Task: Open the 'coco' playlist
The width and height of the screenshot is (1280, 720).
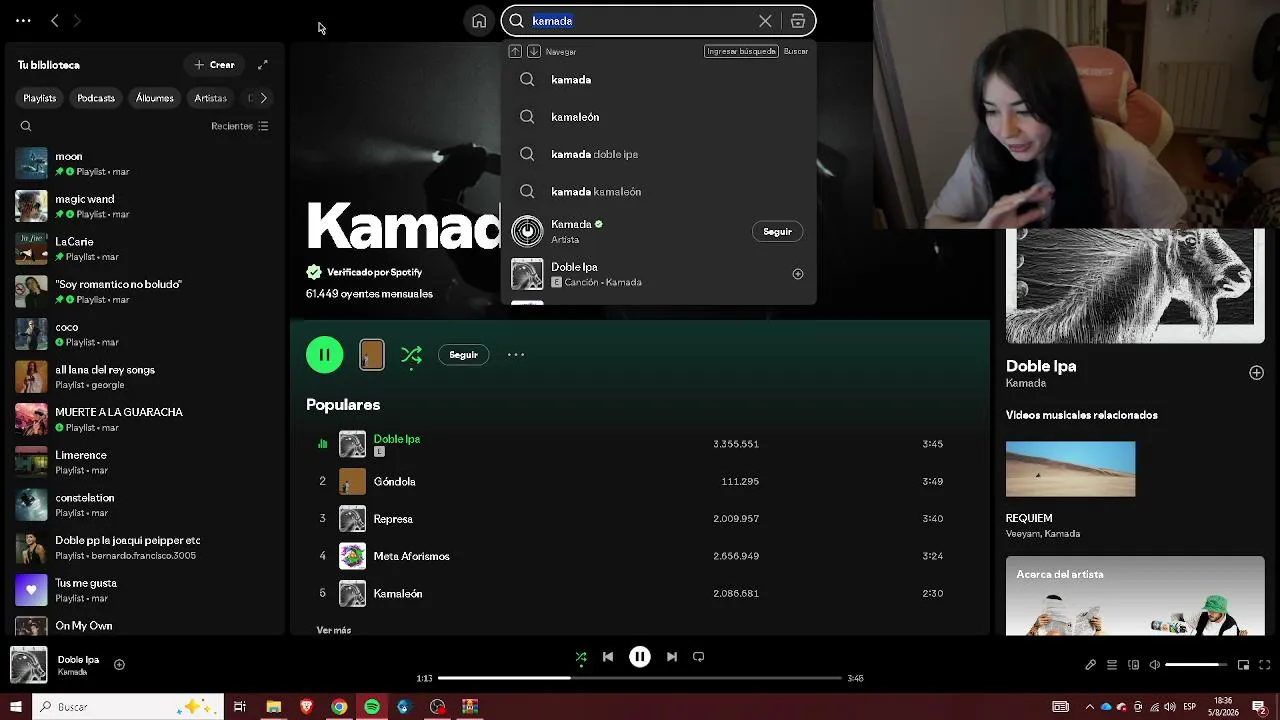Action: point(145,334)
